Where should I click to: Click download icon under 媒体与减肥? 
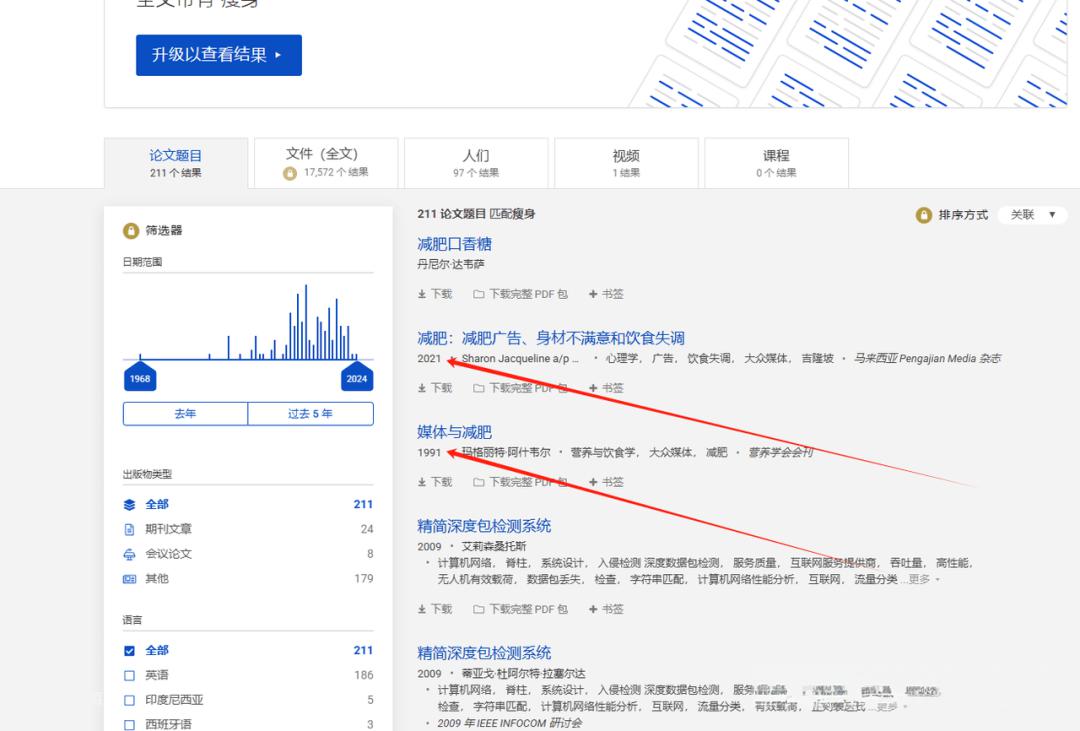[x=422, y=482]
